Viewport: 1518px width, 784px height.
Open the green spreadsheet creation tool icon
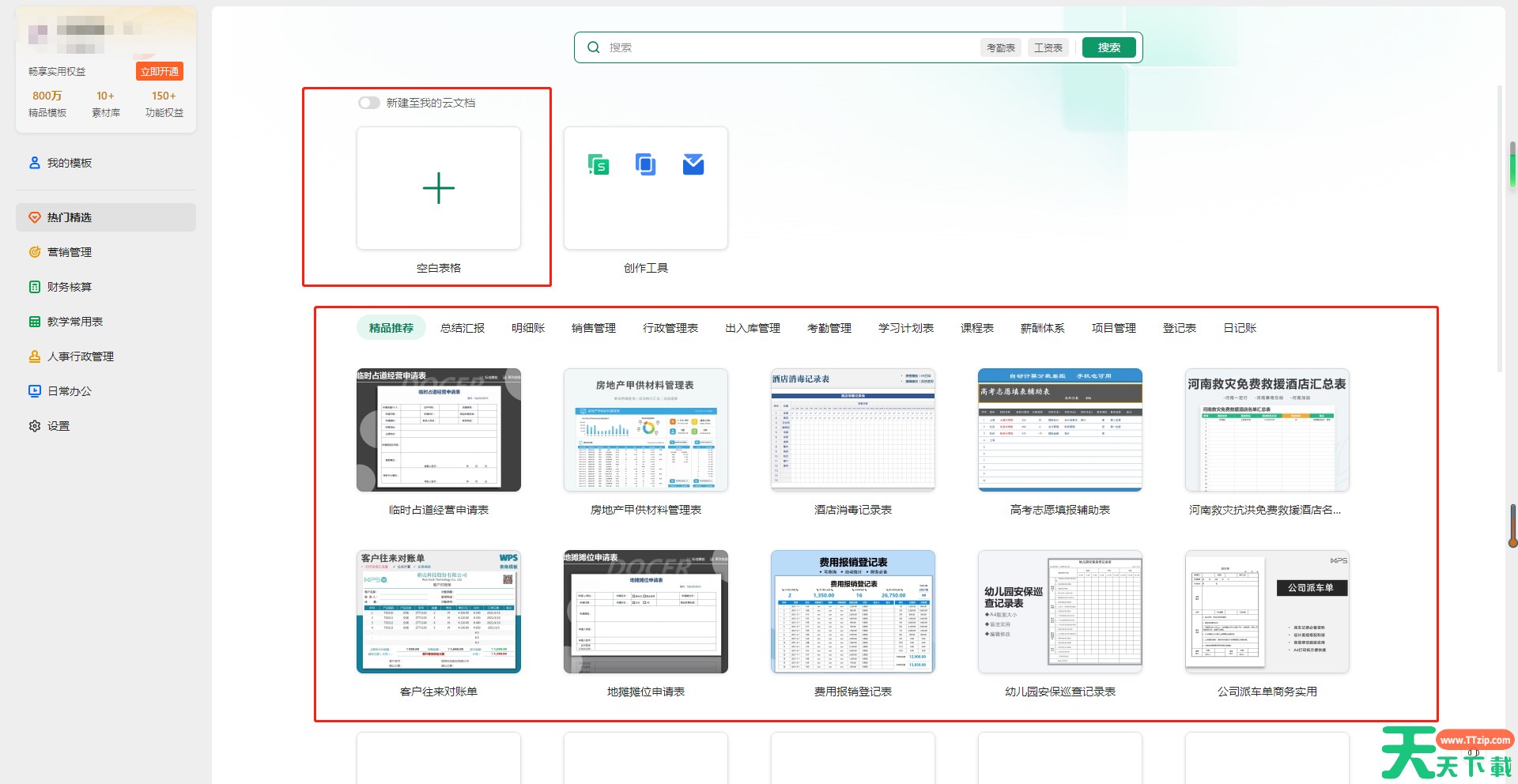pos(599,164)
